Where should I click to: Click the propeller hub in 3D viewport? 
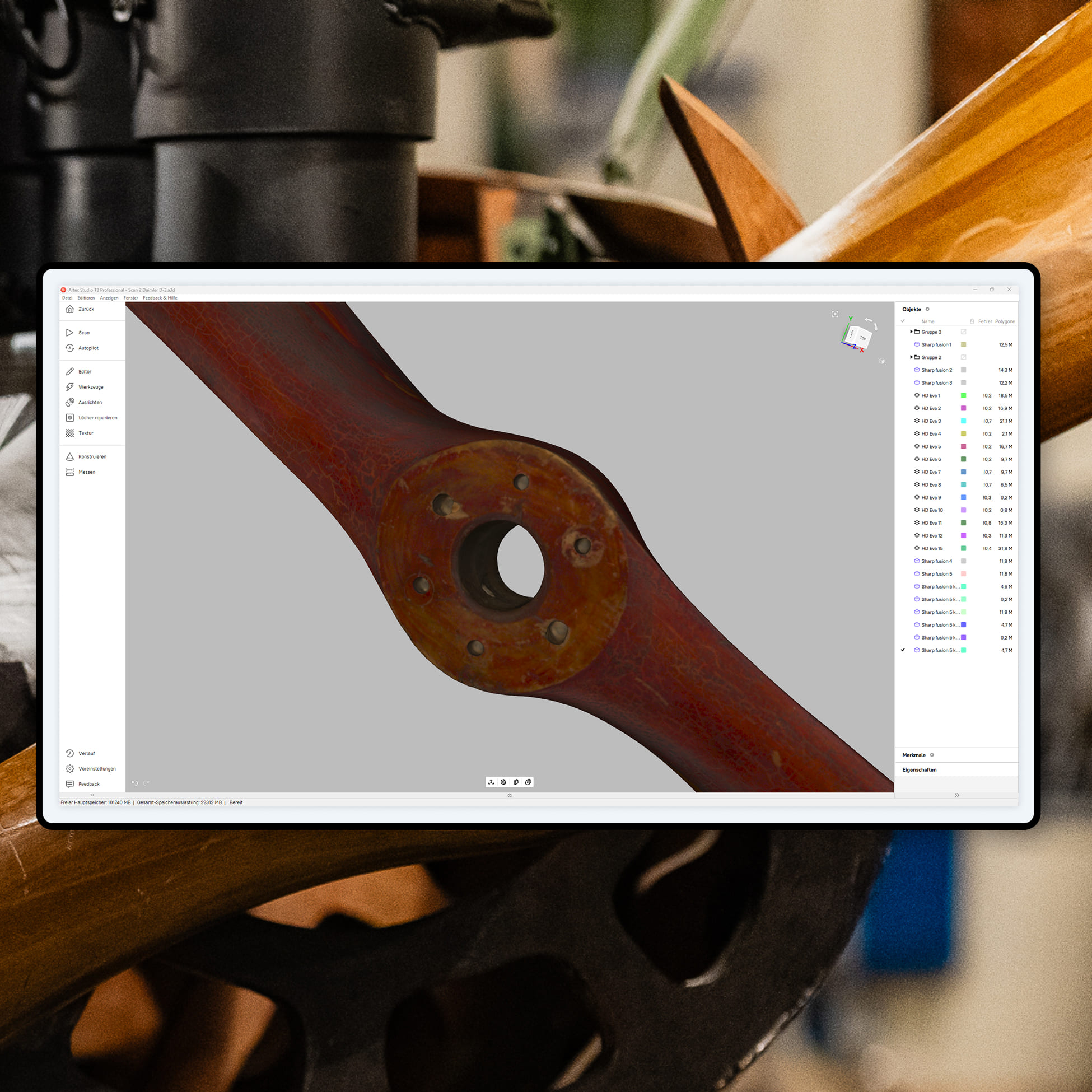[503, 565]
